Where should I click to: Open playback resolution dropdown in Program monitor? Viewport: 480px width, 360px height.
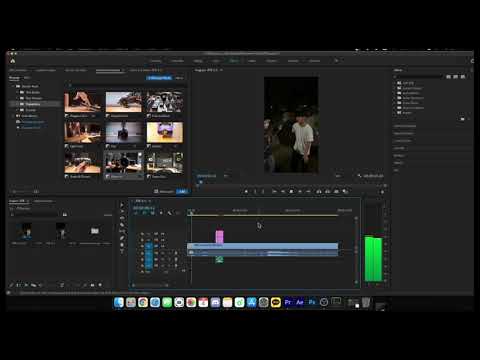(339, 176)
